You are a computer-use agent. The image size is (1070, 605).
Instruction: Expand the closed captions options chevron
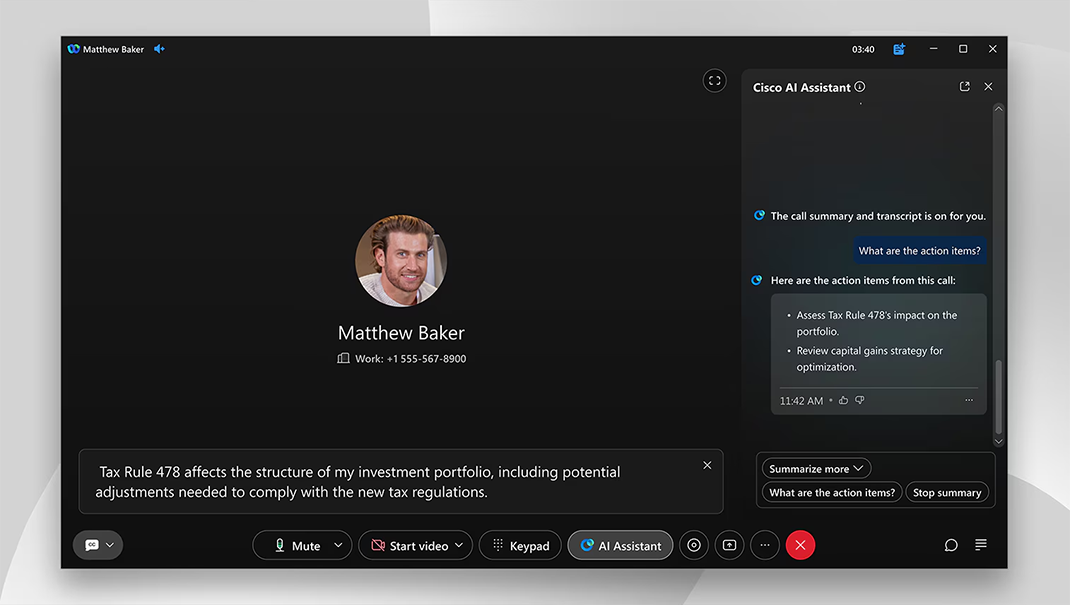click(110, 545)
